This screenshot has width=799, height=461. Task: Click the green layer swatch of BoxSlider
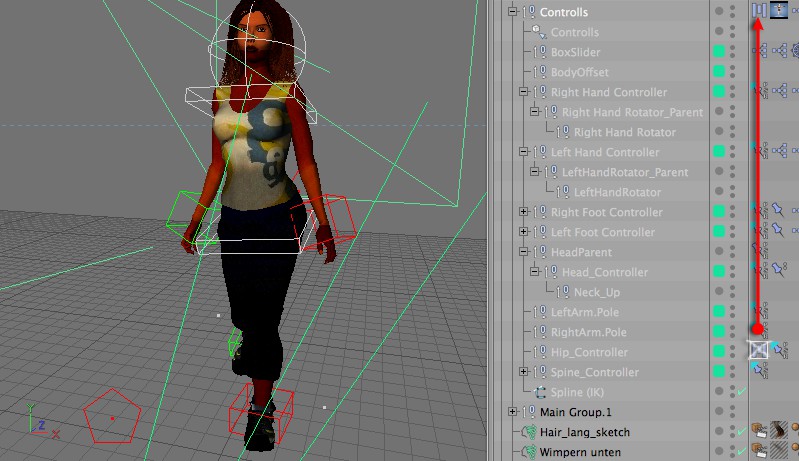[x=719, y=51]
